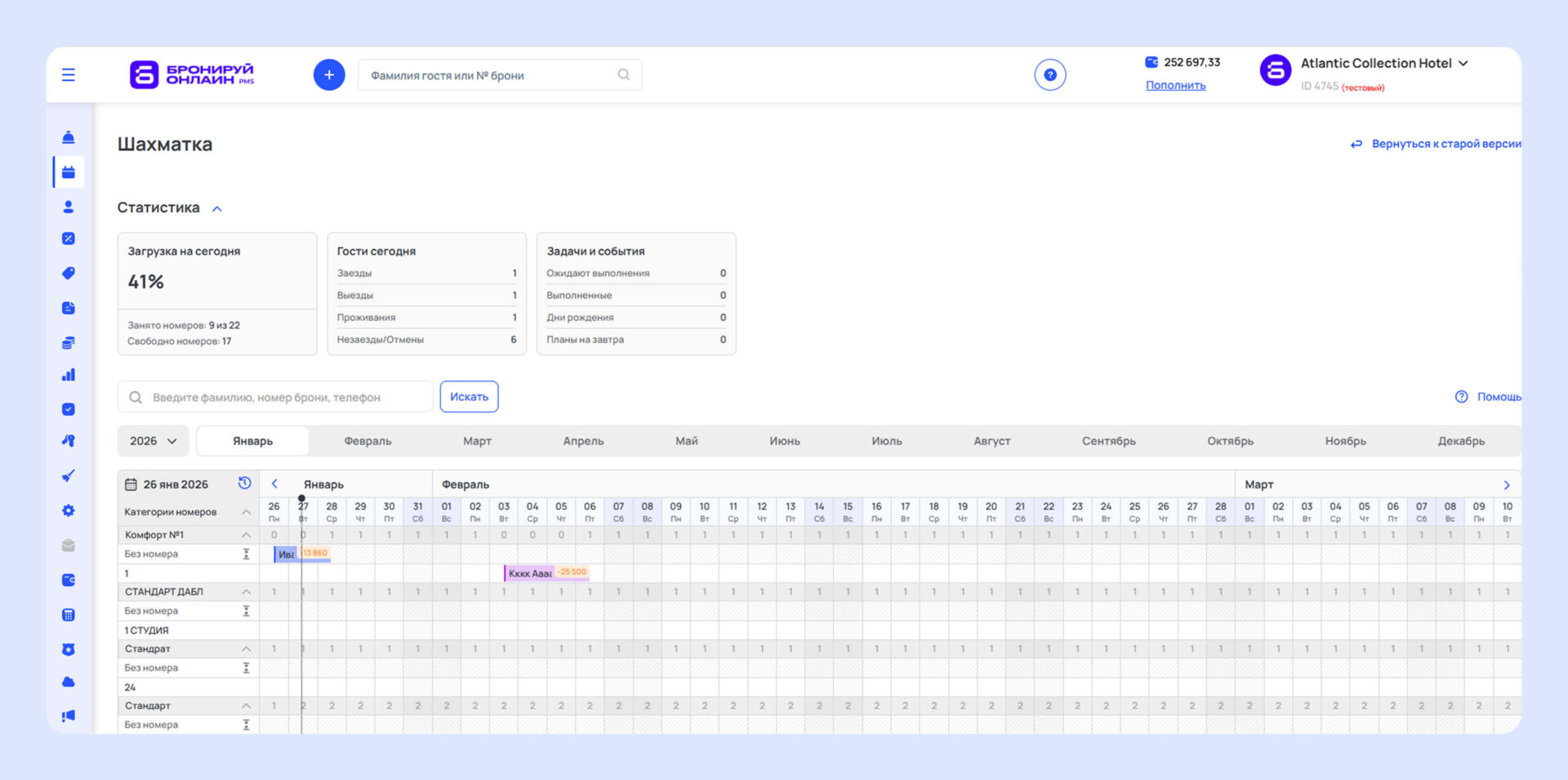Click the blue plus add-booking button
The height and width of the screenshot is (780, 1568).
(329, 75)
